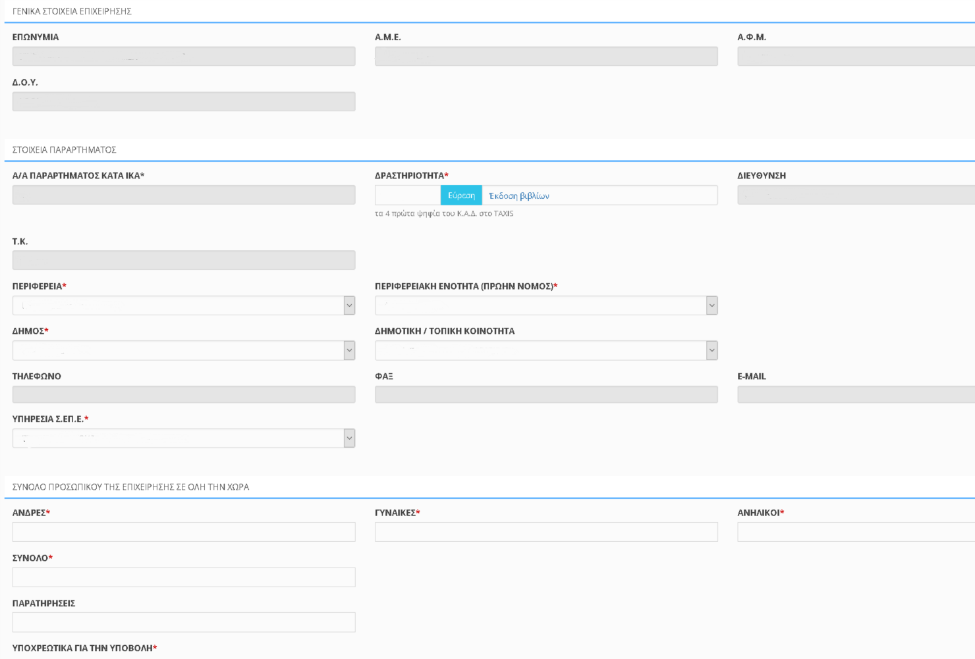Screen dimensions: 975x659
Task: Click the ΦΑΞ fax field
Action: [546, 394]
